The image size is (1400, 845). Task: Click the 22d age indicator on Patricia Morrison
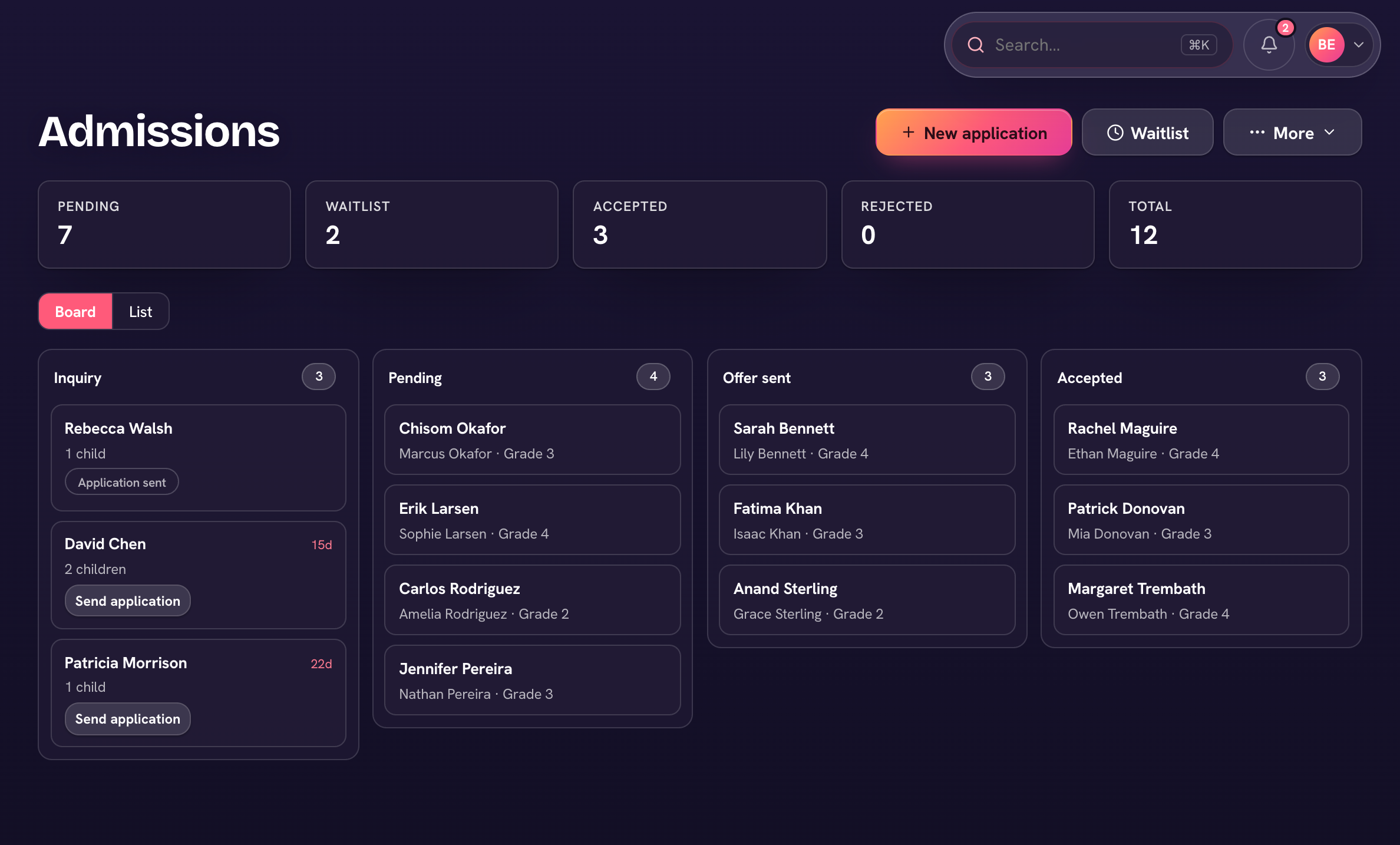[321, 664]
